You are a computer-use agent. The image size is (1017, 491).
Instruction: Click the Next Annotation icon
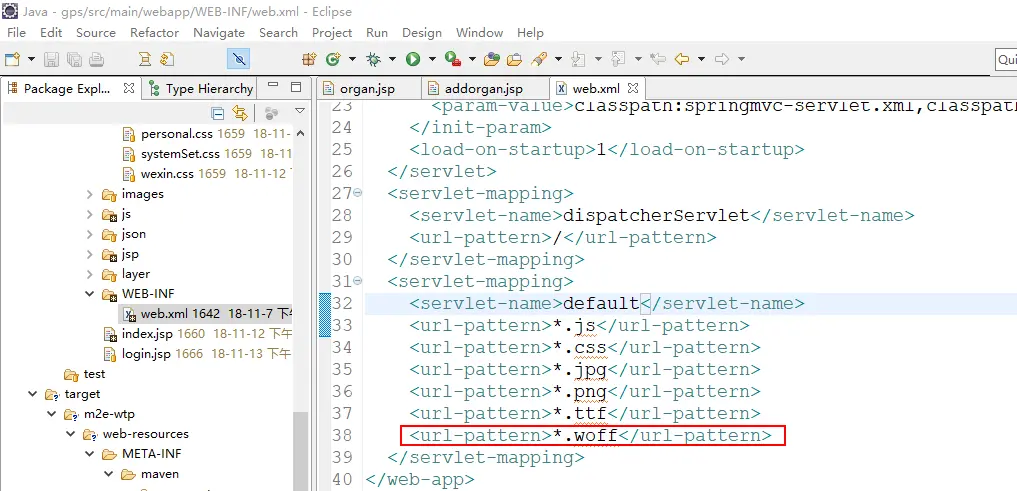pyautogui.click(x=578, y=60)
